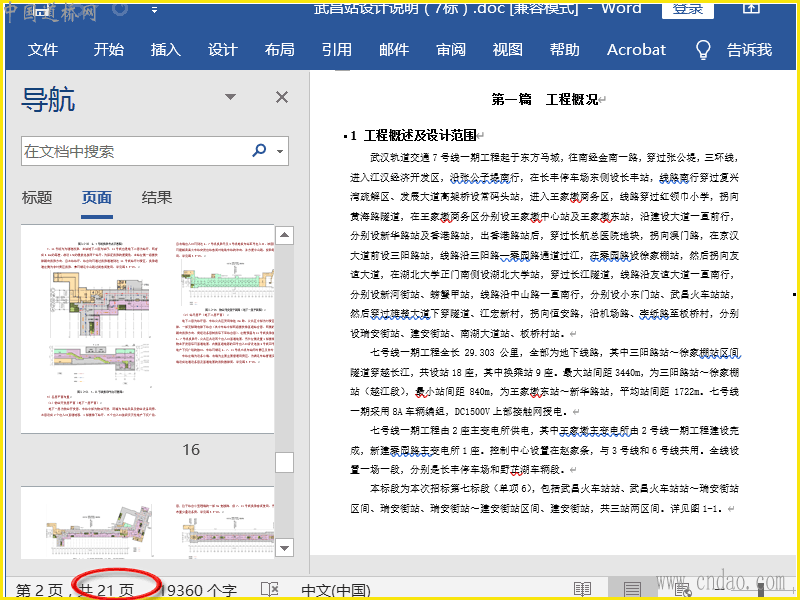Click the proofing errors book icon
The height and width of the screenshot is (600, 800).
(269, 590)
